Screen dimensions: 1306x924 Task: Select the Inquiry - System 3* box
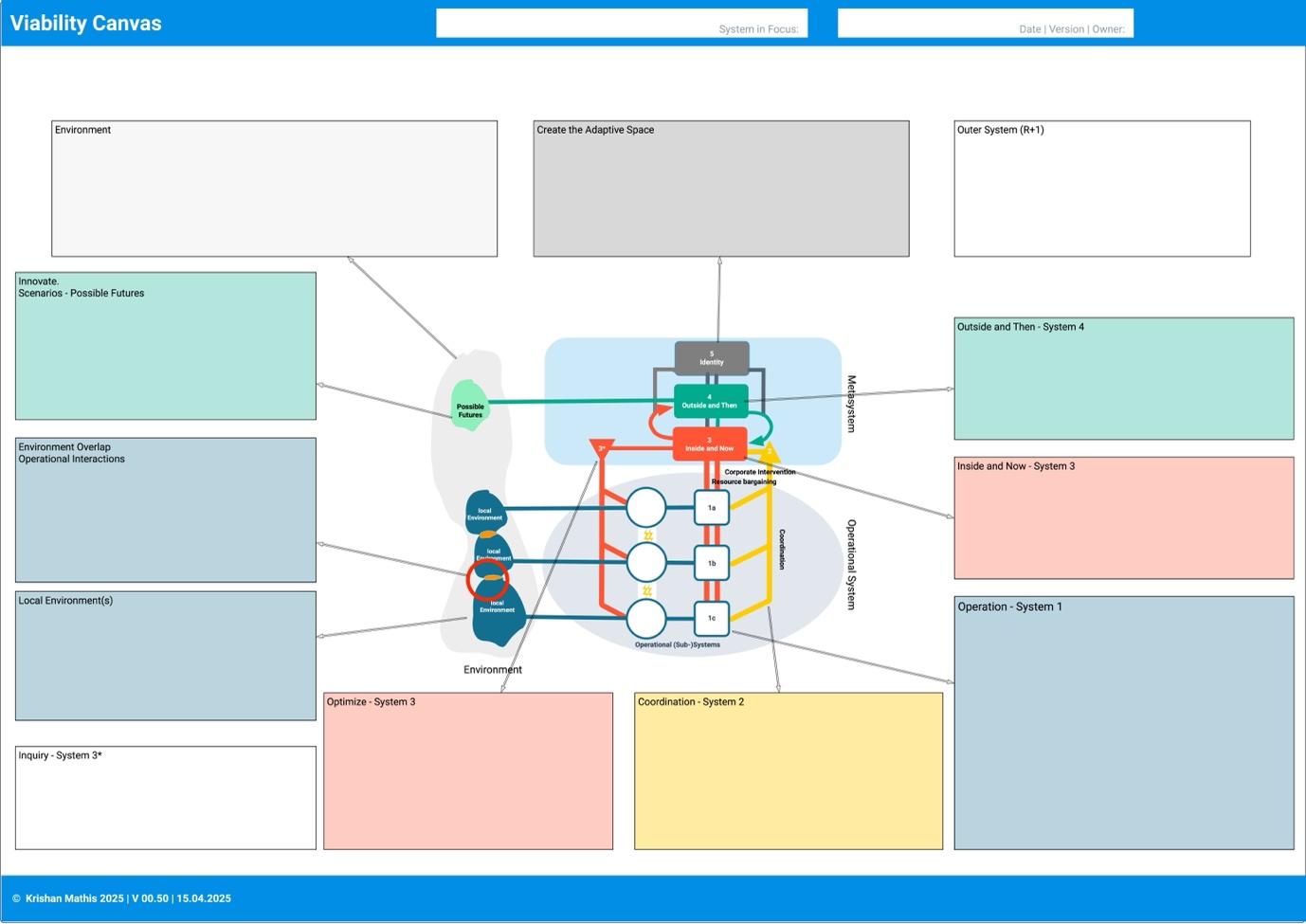point(165,798)
